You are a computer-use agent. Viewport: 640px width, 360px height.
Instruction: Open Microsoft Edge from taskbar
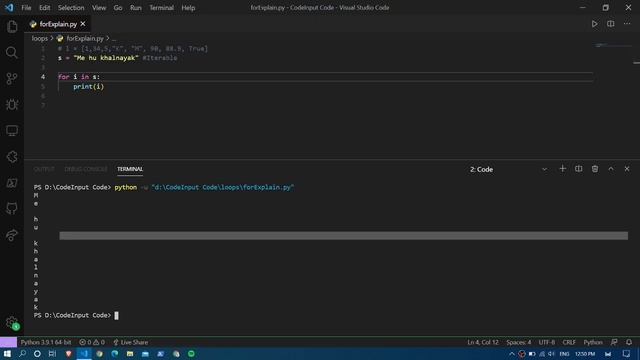pyautogui.click(x=115, y=353)
